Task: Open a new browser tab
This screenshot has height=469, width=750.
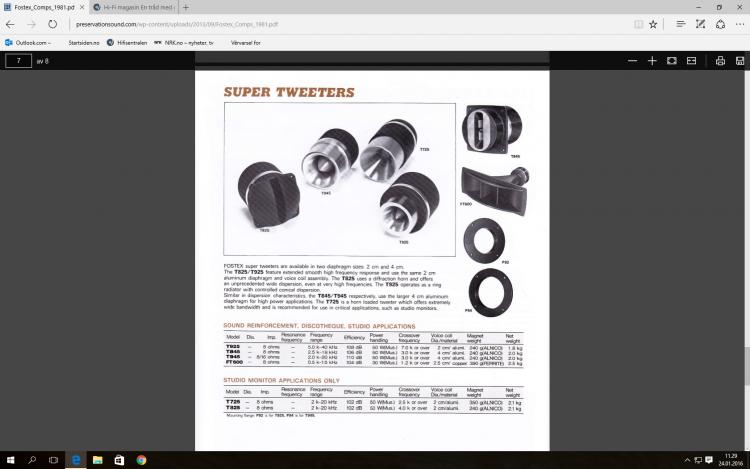Action: 186,7
